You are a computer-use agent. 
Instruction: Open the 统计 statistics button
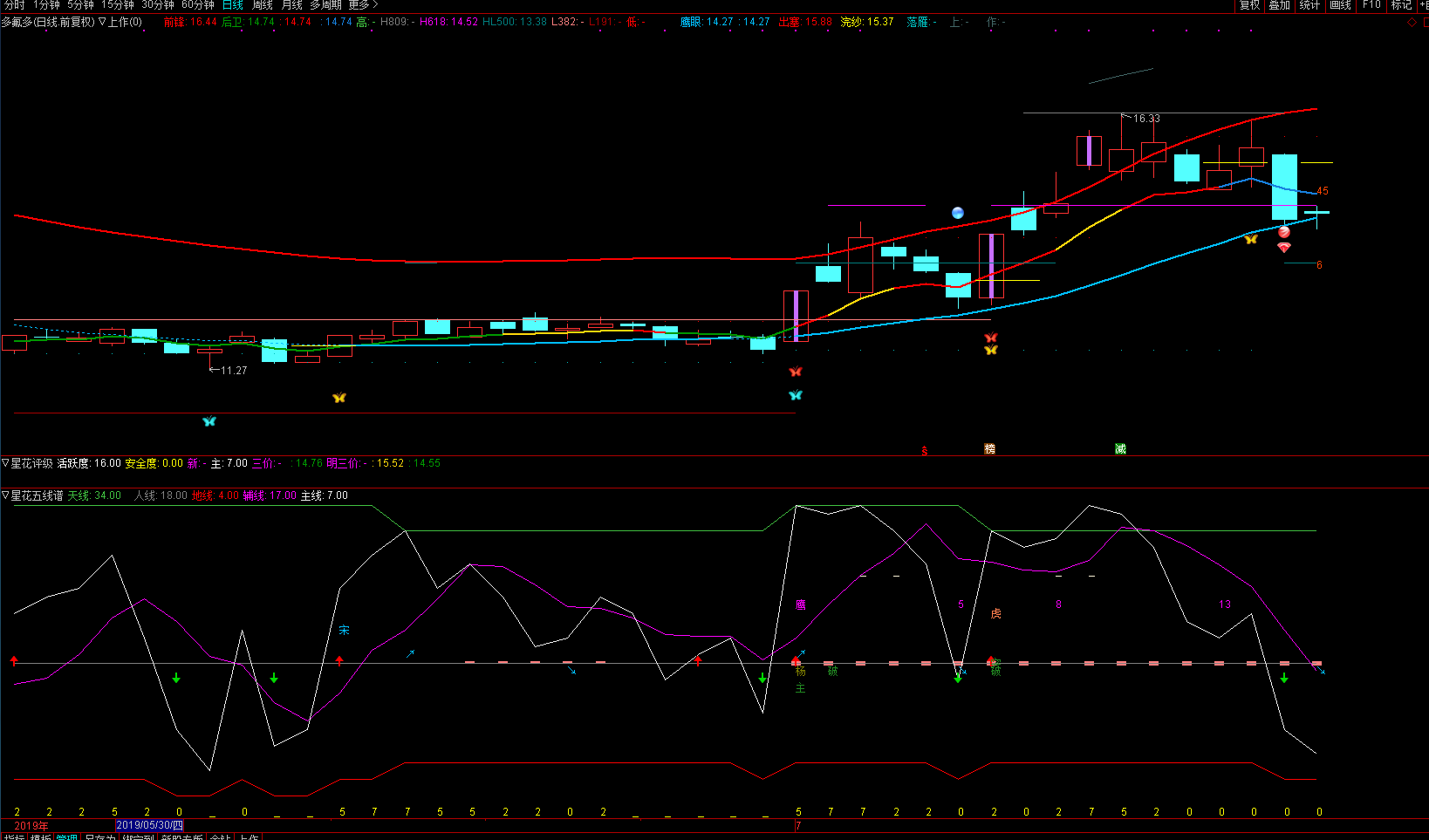[1309, 5]
